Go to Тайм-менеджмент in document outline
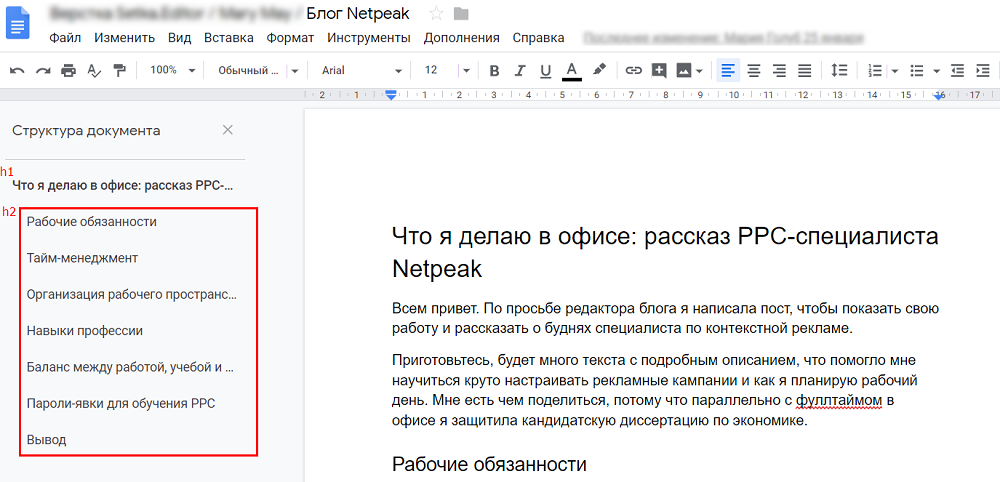Viewport: 1000px width, 482px height. point(82,258)
